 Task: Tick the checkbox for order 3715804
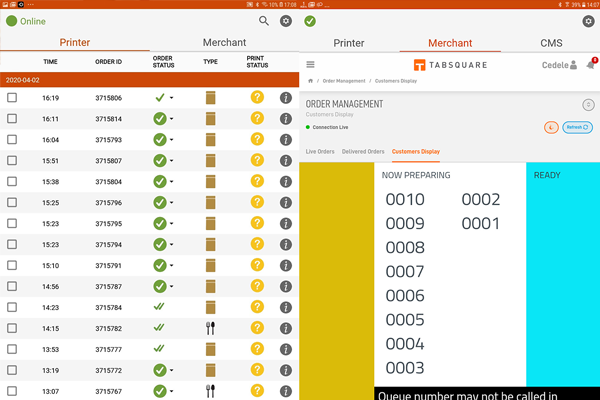pos(12,182)
